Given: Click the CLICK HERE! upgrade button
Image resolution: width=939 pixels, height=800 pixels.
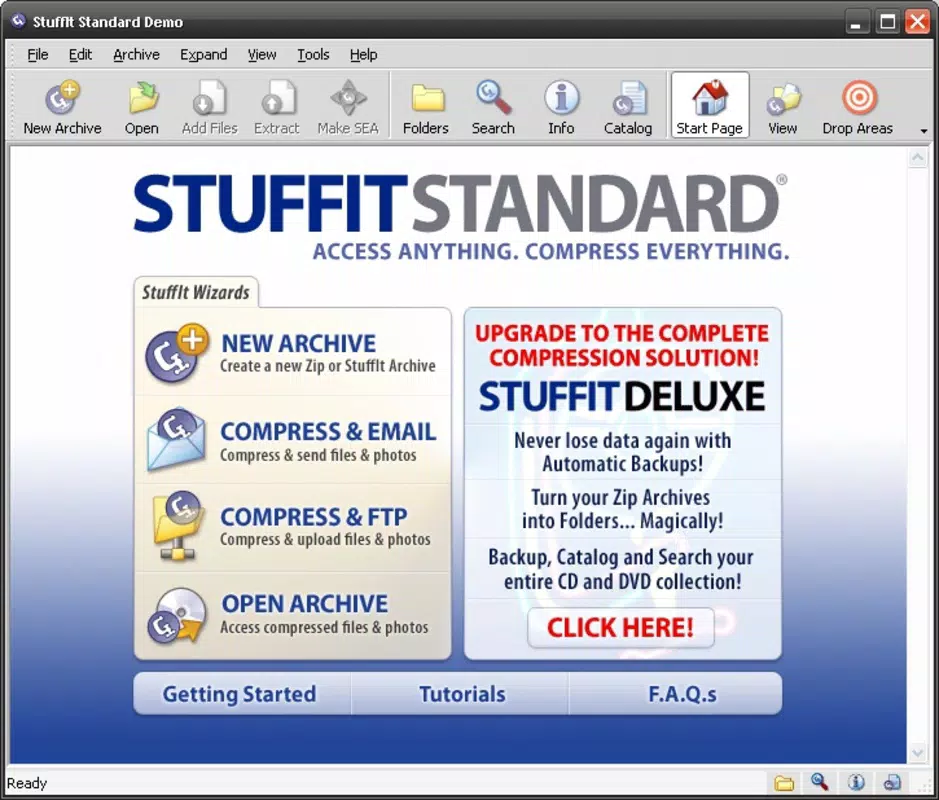Looking at the screenshot, I should click(x=620, y=628).
